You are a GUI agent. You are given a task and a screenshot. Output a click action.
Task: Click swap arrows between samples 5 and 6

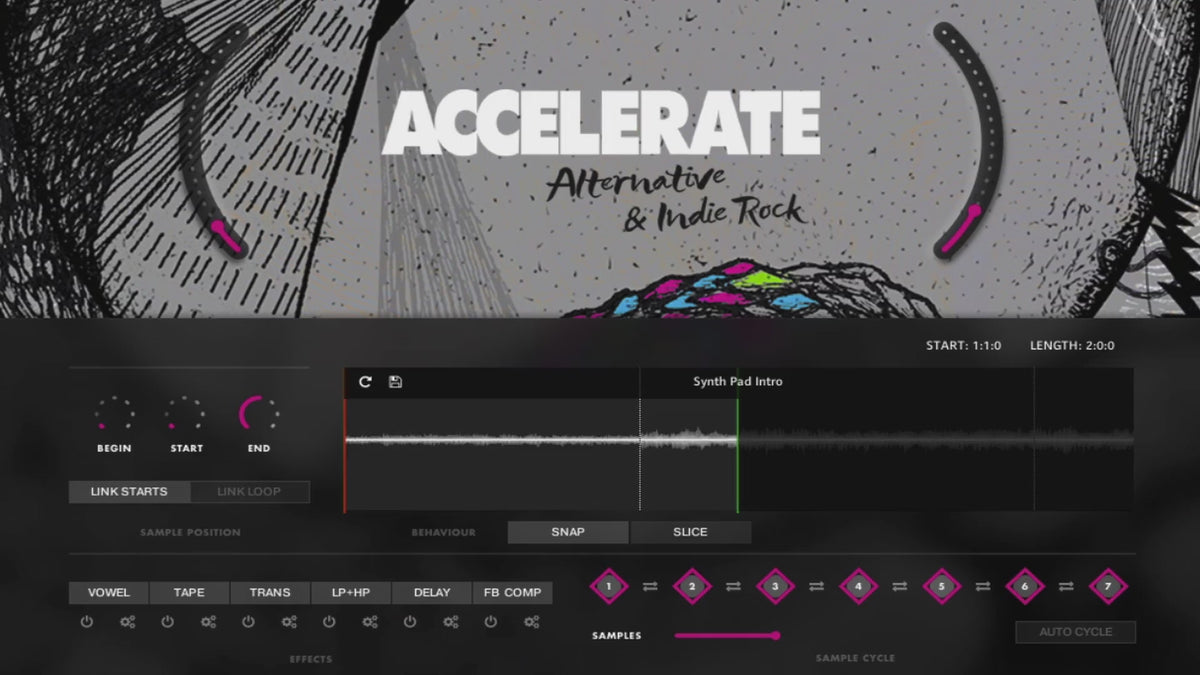pyautogui.click(x=982, y=586)
